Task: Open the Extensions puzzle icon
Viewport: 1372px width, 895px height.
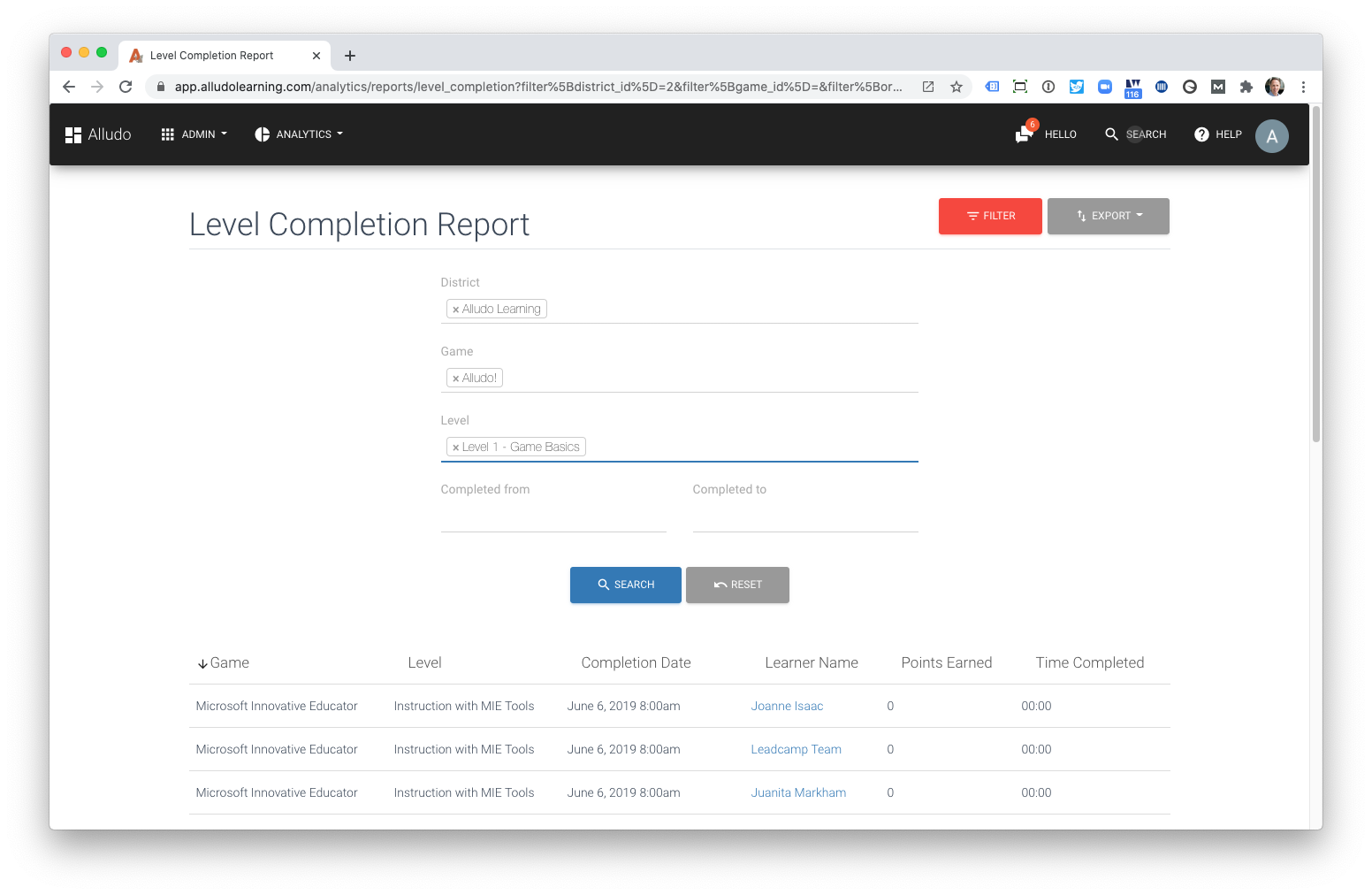Action: click(x=1246, y=87)
